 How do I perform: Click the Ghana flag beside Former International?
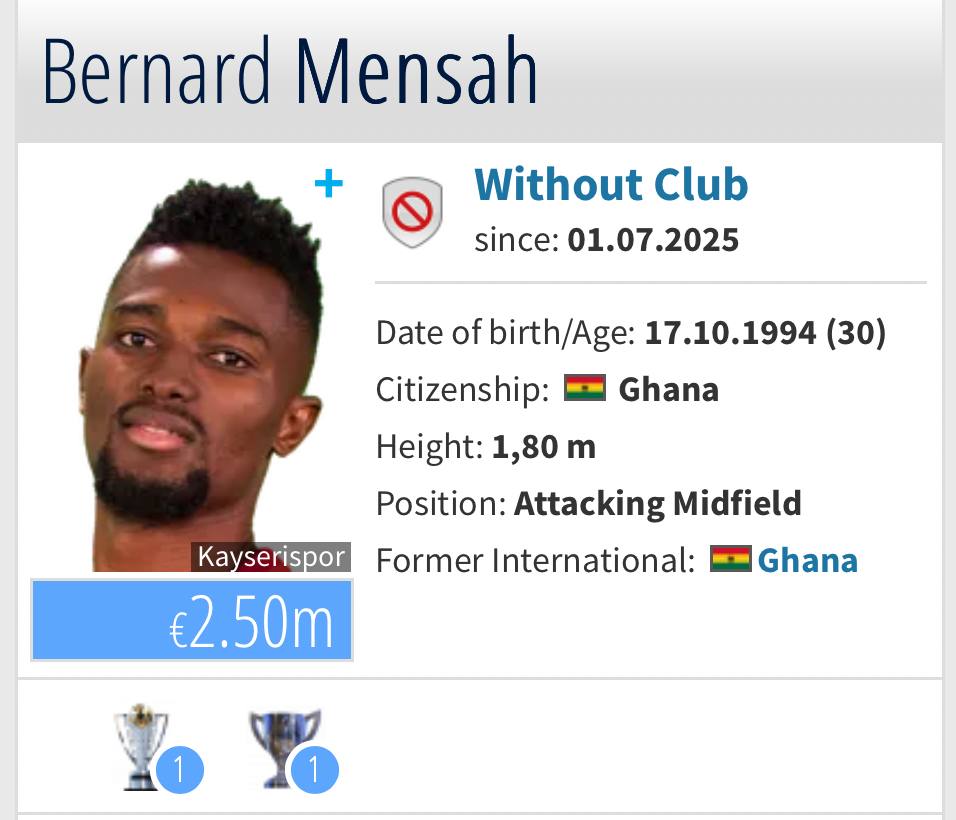pos(730,559)
